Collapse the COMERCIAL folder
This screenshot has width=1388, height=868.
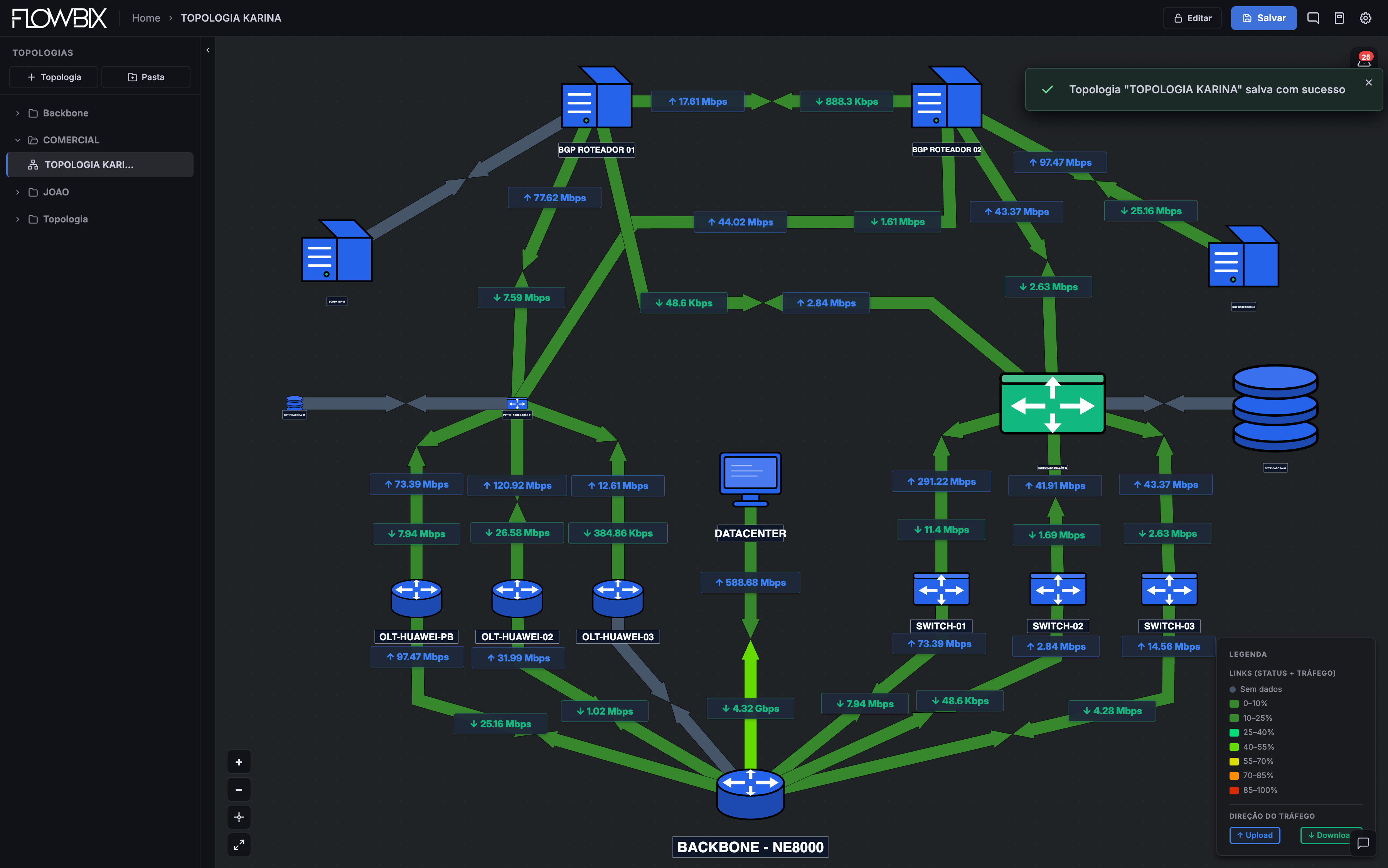(17, 140)
